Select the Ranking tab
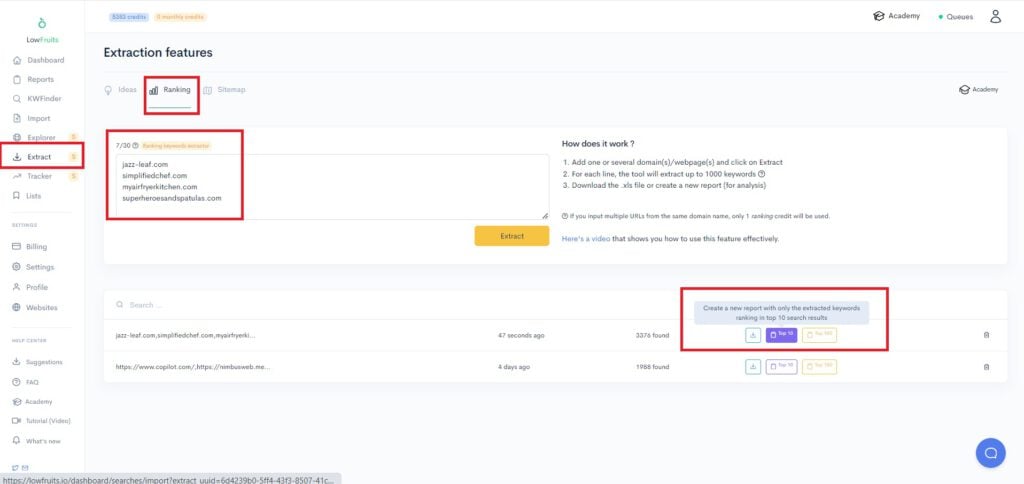This screenshot has width=1024, height=484. point(170,90)
